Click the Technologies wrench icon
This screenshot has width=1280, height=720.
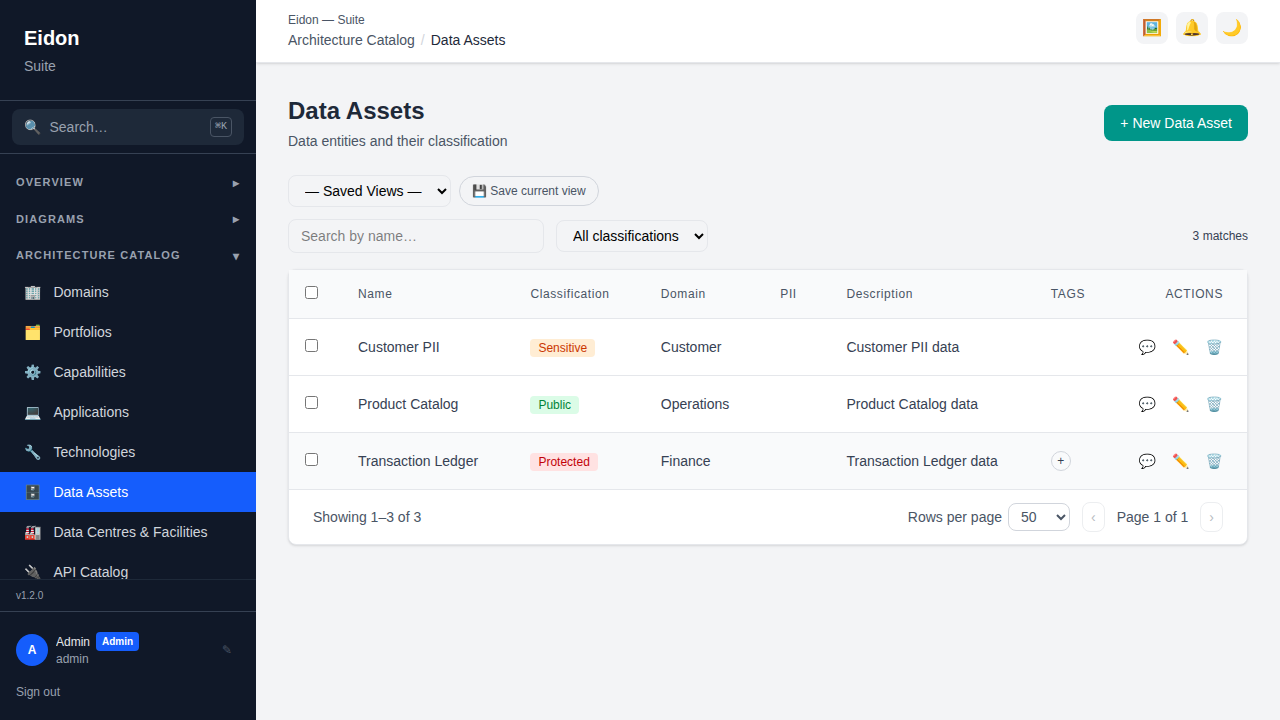(33, 452)
